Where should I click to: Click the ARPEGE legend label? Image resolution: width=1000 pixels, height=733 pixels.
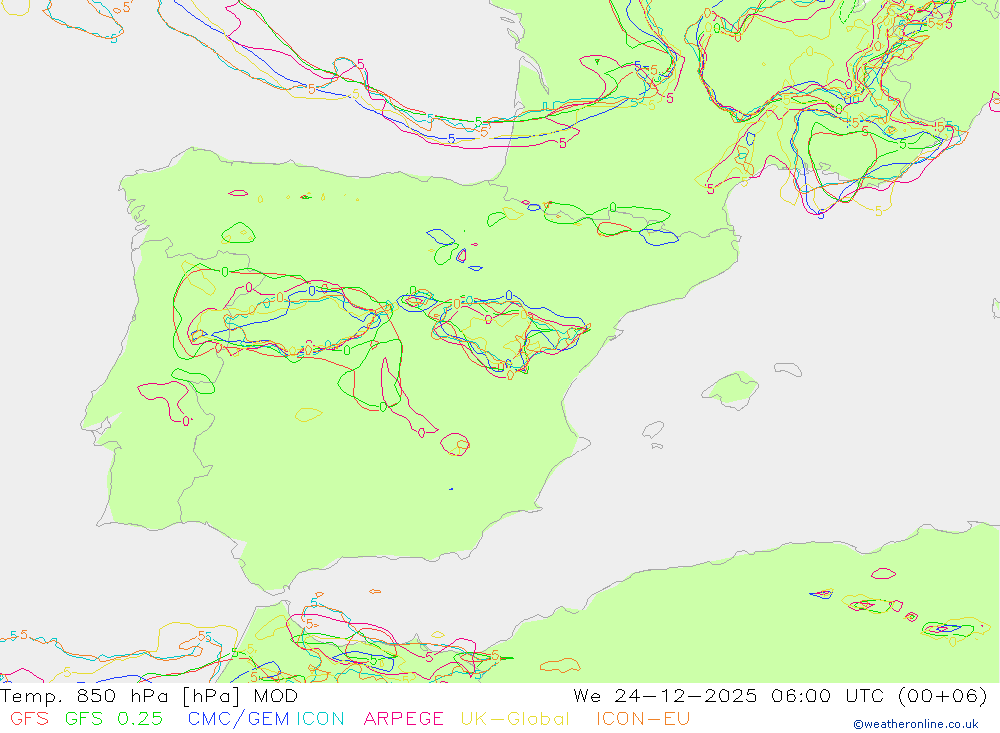[x=404, y=719]
